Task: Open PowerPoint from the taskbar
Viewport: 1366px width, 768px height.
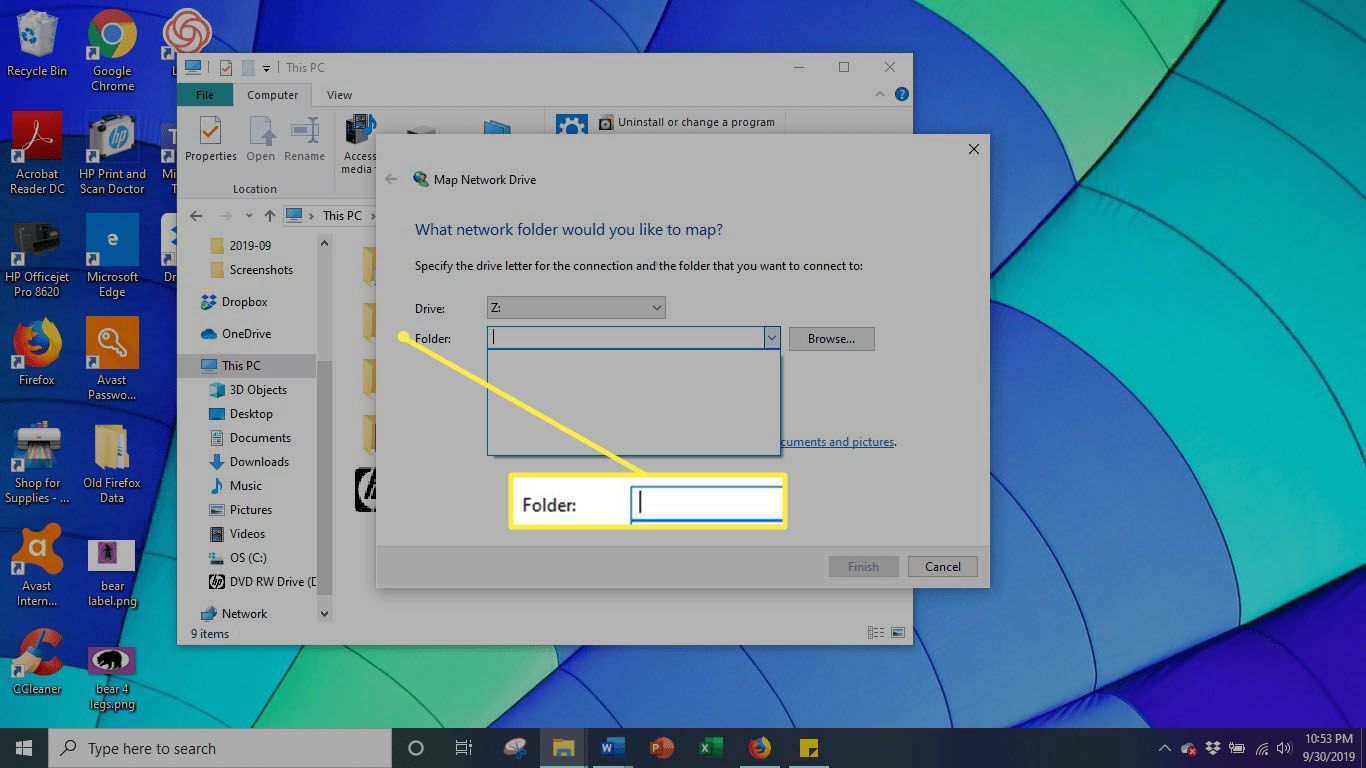Action: point(661,748)
